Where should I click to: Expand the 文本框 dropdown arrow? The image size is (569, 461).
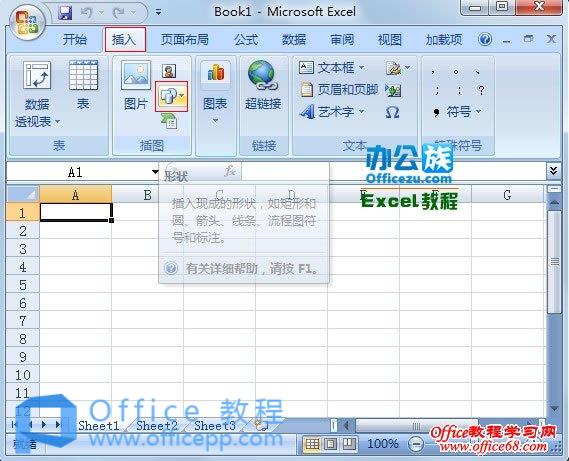click(362, 68)
